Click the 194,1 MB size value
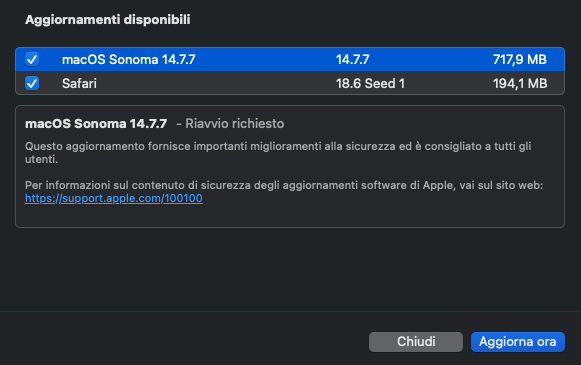This screenshot has height=365, width=581. pos(520,83)
